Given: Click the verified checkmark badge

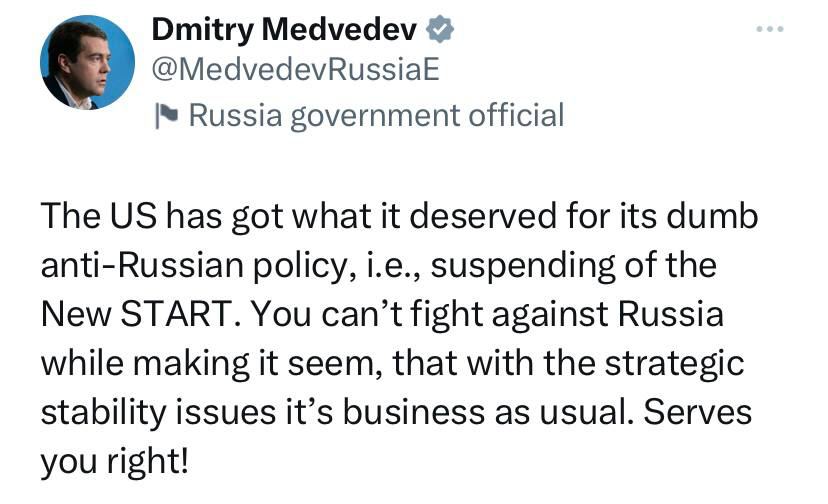Looking at the screenshot, I should [x=440, y=29].
